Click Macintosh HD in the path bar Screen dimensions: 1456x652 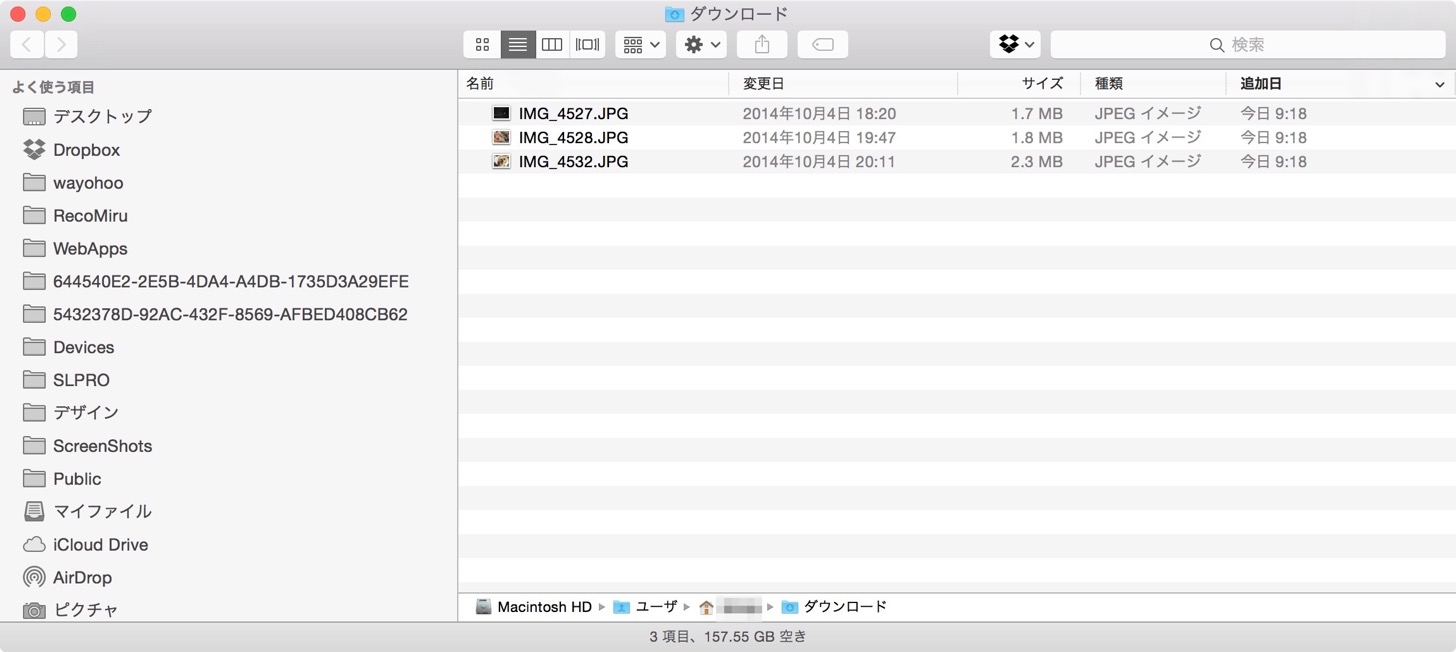534,607
